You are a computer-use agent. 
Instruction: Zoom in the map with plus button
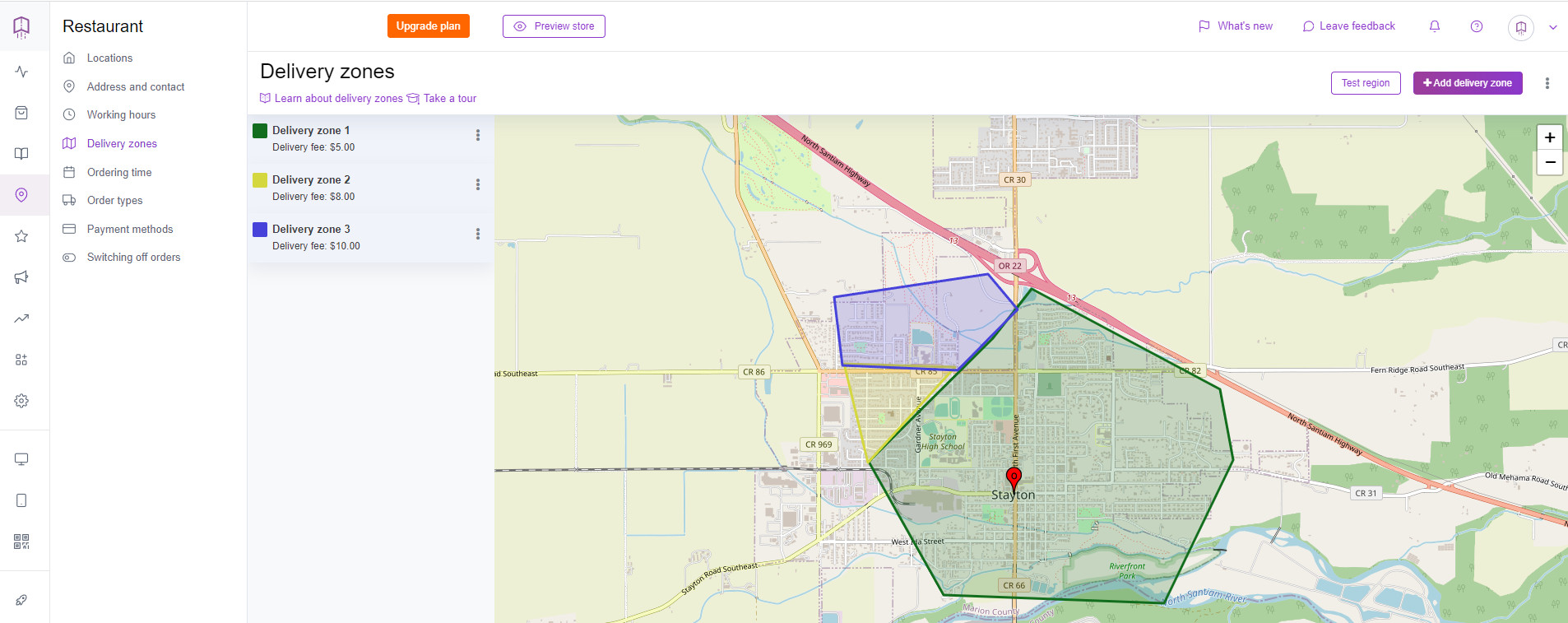pyautogui.click(x=1550, y=137)
